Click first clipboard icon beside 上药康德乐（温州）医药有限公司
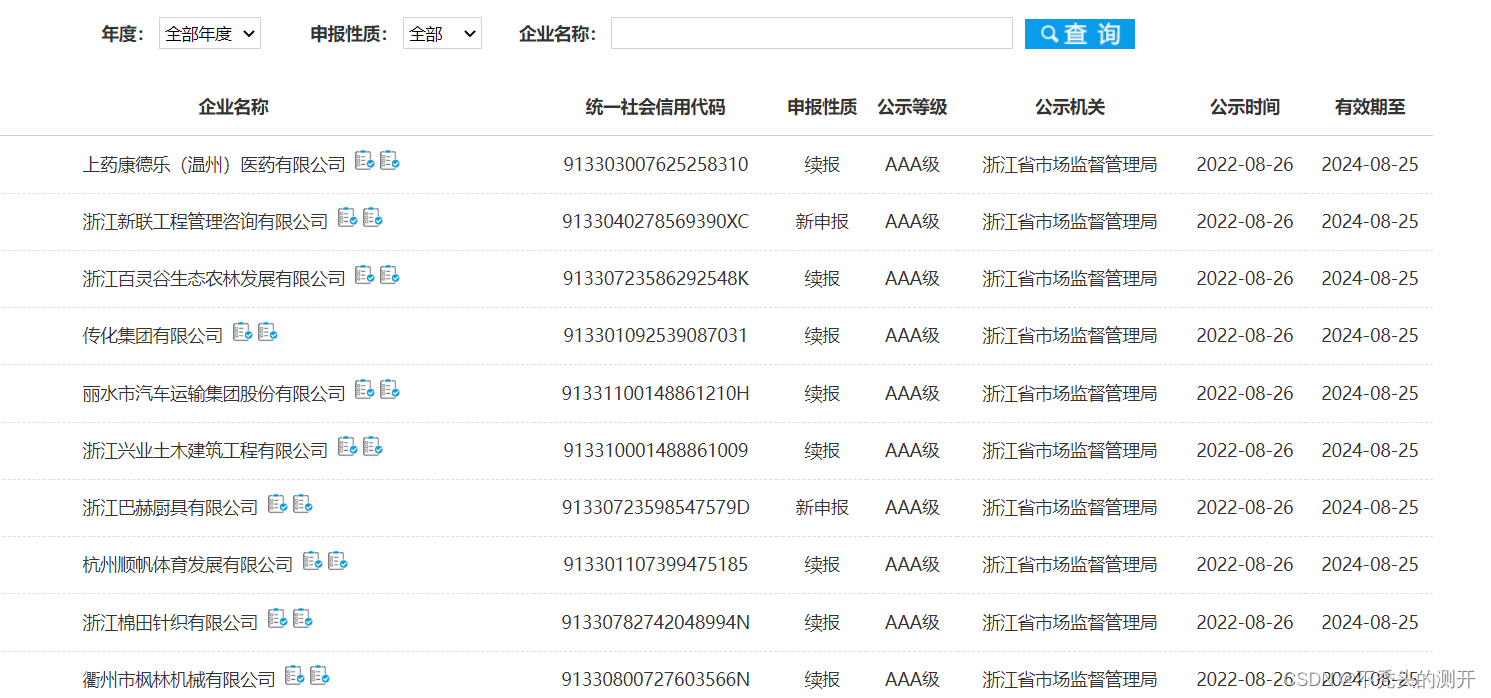Viewport: 1491px width, 698px height. 364,160
